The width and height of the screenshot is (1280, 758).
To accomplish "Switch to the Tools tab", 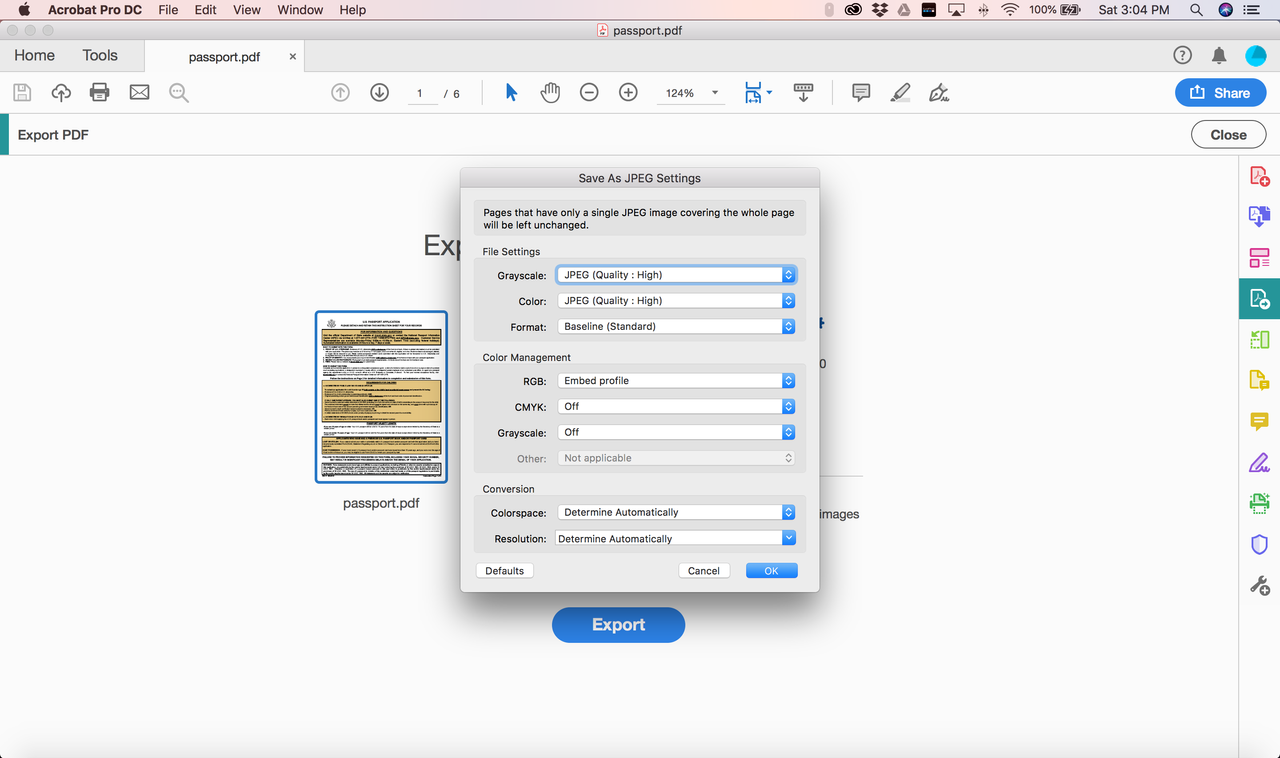I will [x=100, y=56].
